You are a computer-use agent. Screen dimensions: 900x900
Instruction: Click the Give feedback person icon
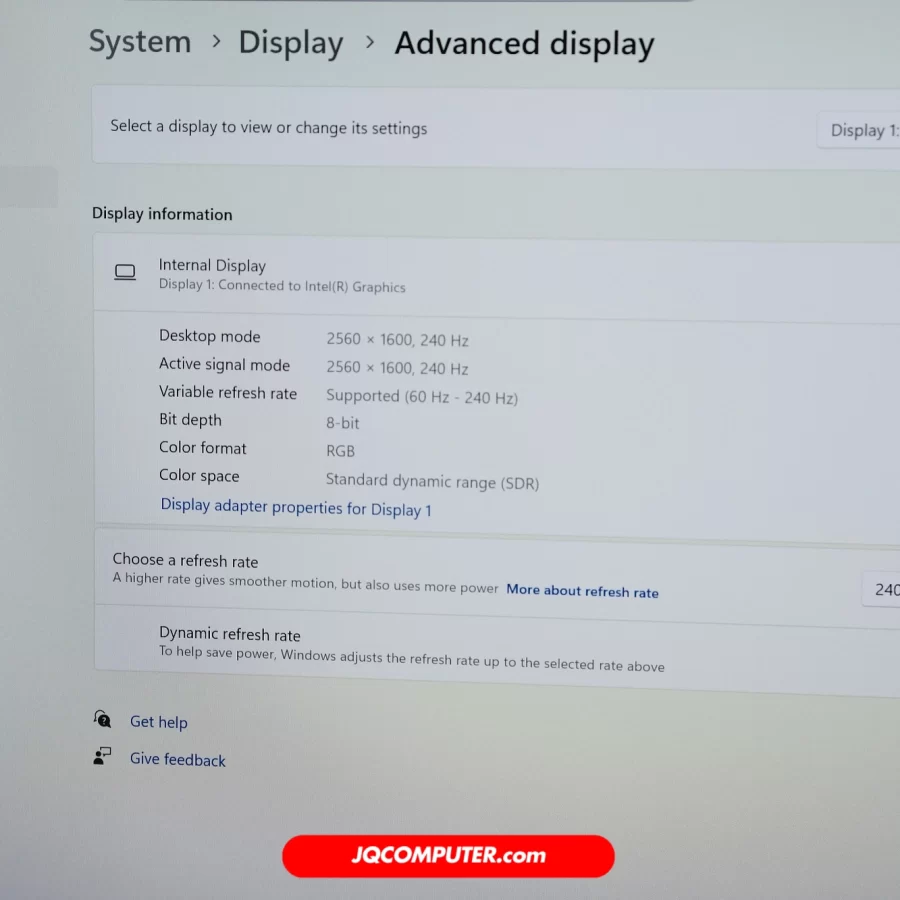click(x=102, y=756)
